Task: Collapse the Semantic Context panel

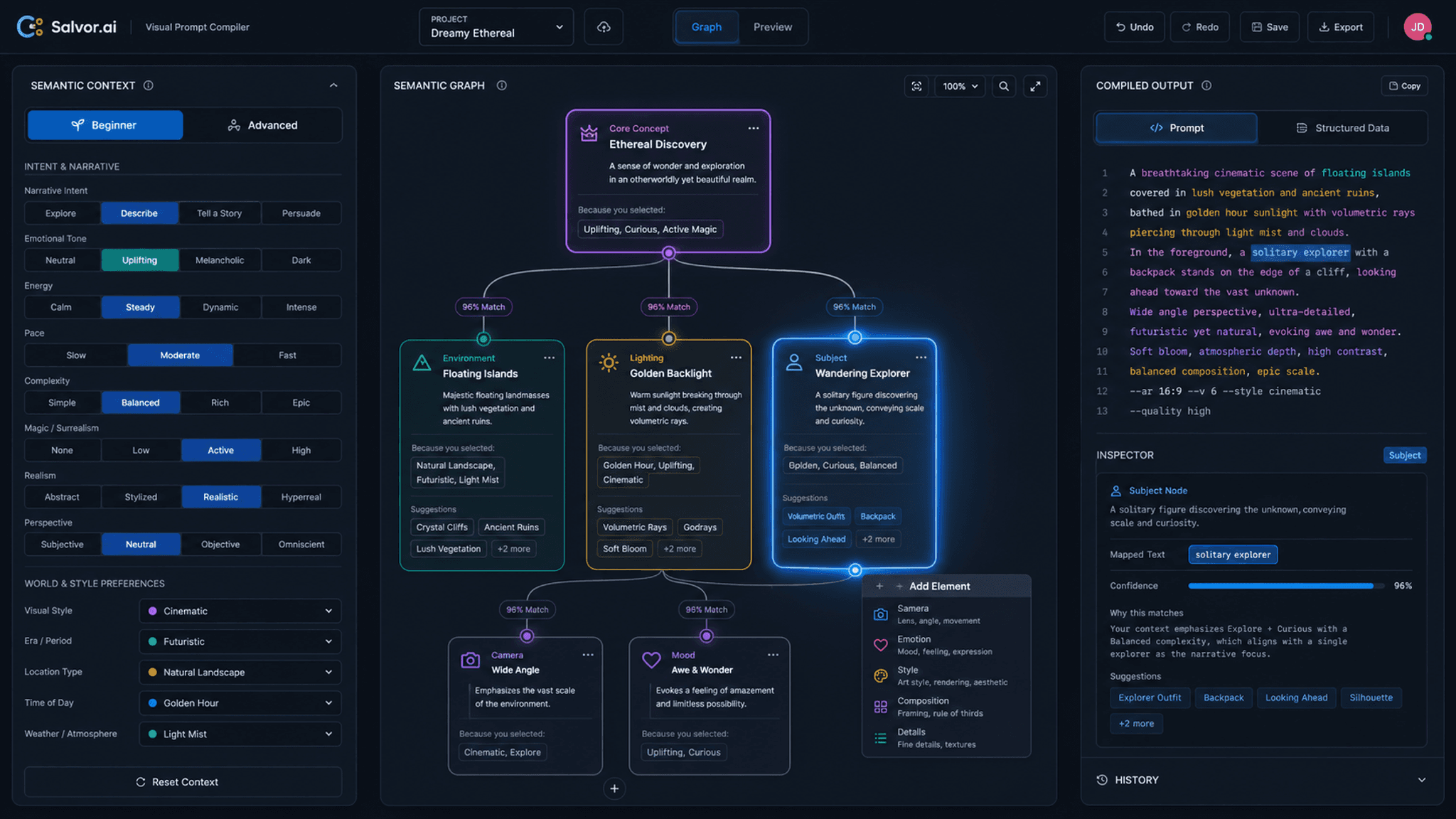Action: pos(333,85)
